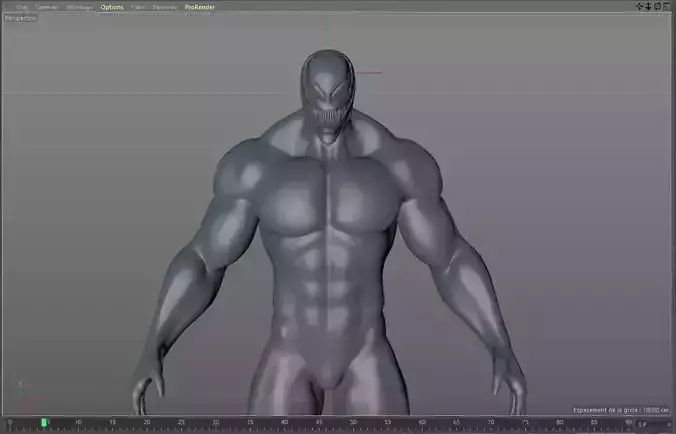The width and height of the screenshot is (676, 434).
Task: Jump to frame 30 on timeline ruler
Action: [216, 422]
